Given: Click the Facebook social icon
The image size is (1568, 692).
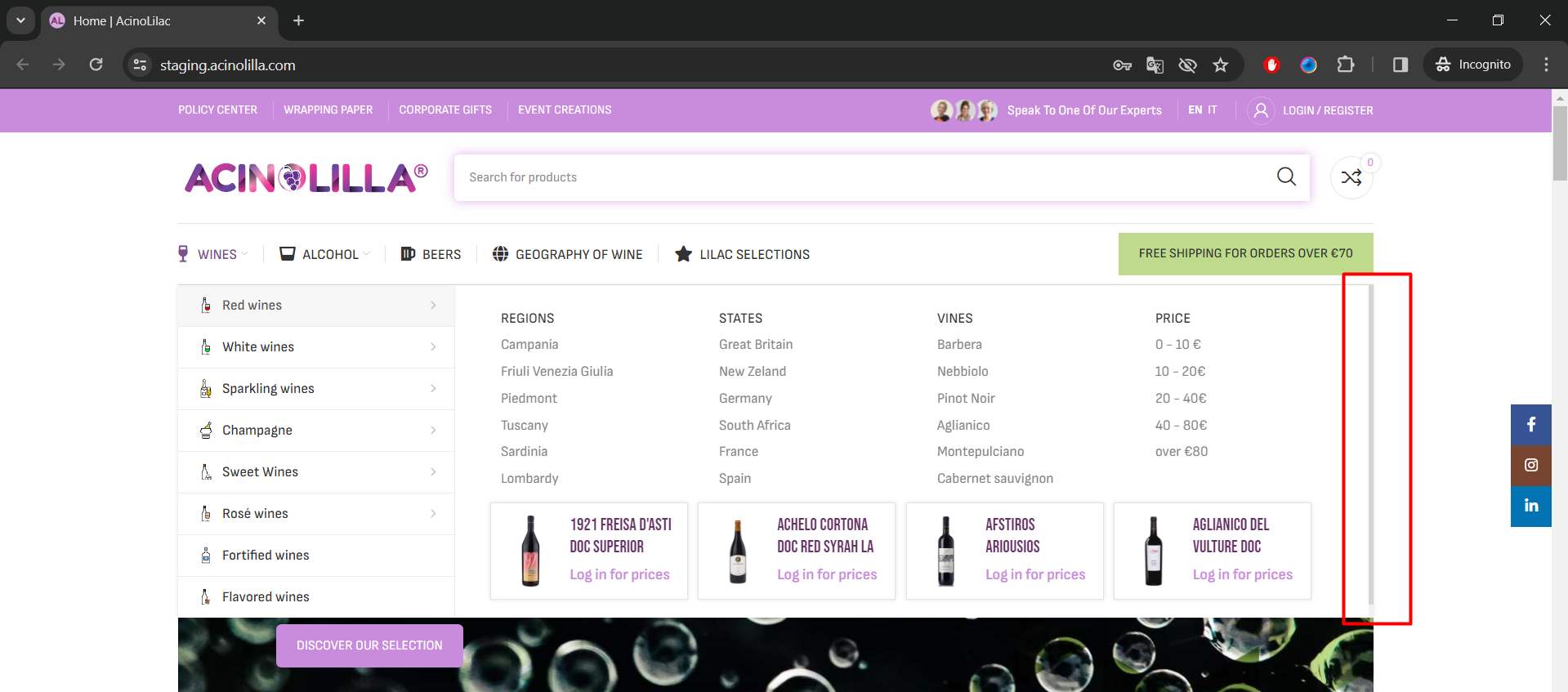Looking at the screenshot, I should (x=1531, y=425).
